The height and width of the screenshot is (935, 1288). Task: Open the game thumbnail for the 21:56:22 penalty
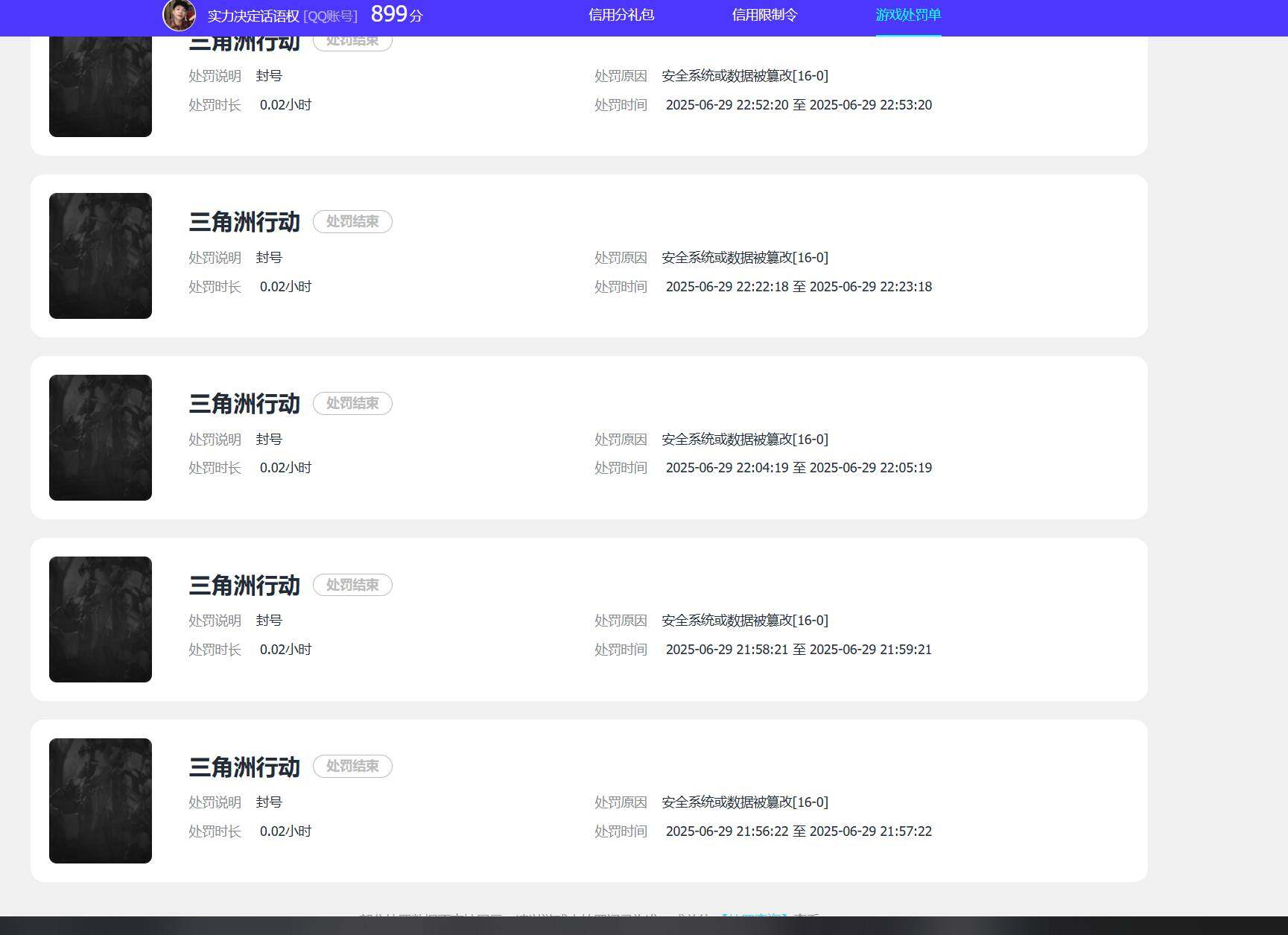point(101,801)
